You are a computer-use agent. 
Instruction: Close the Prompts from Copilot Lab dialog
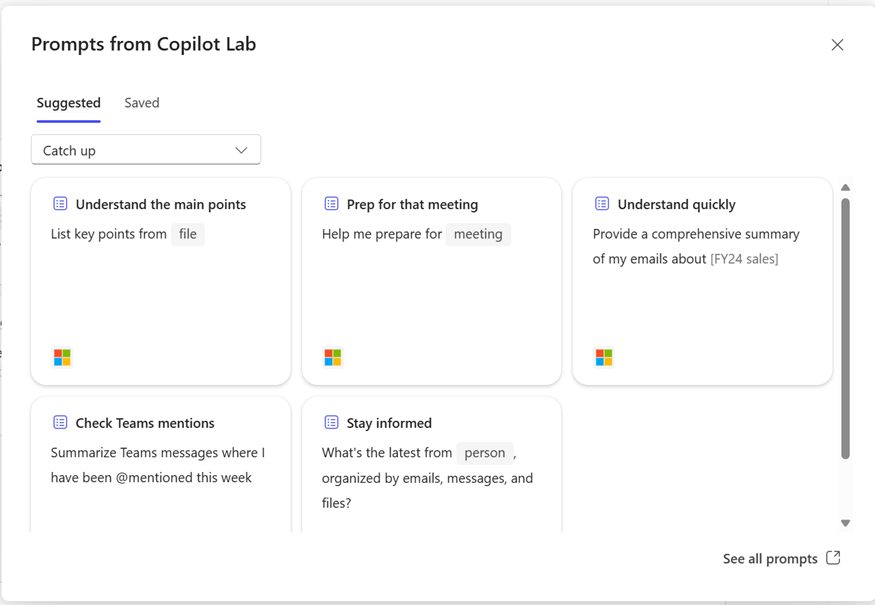coord(837,45)
